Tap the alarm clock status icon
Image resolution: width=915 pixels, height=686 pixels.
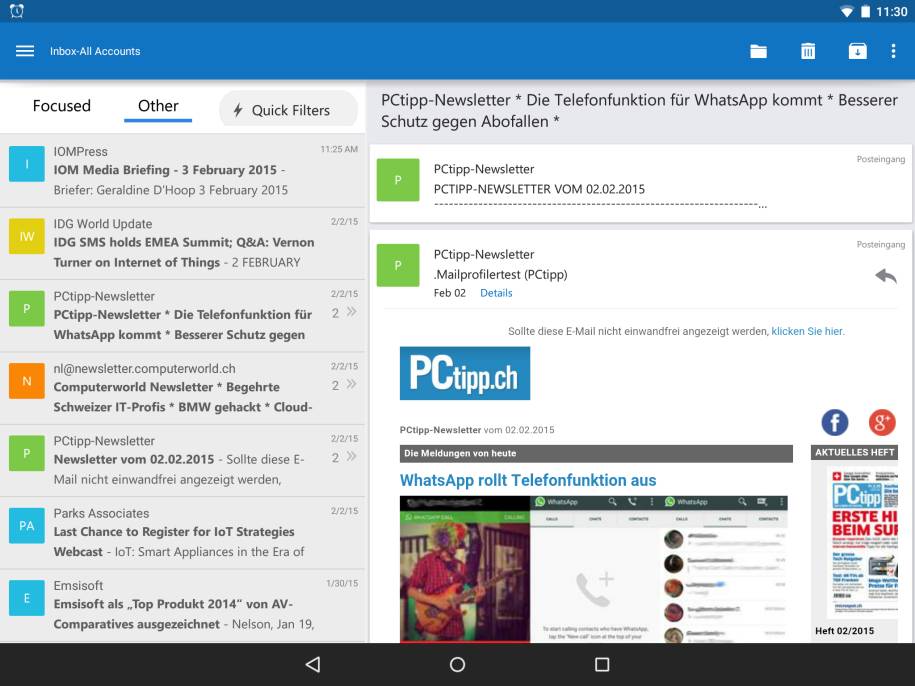tap(17, 11)
